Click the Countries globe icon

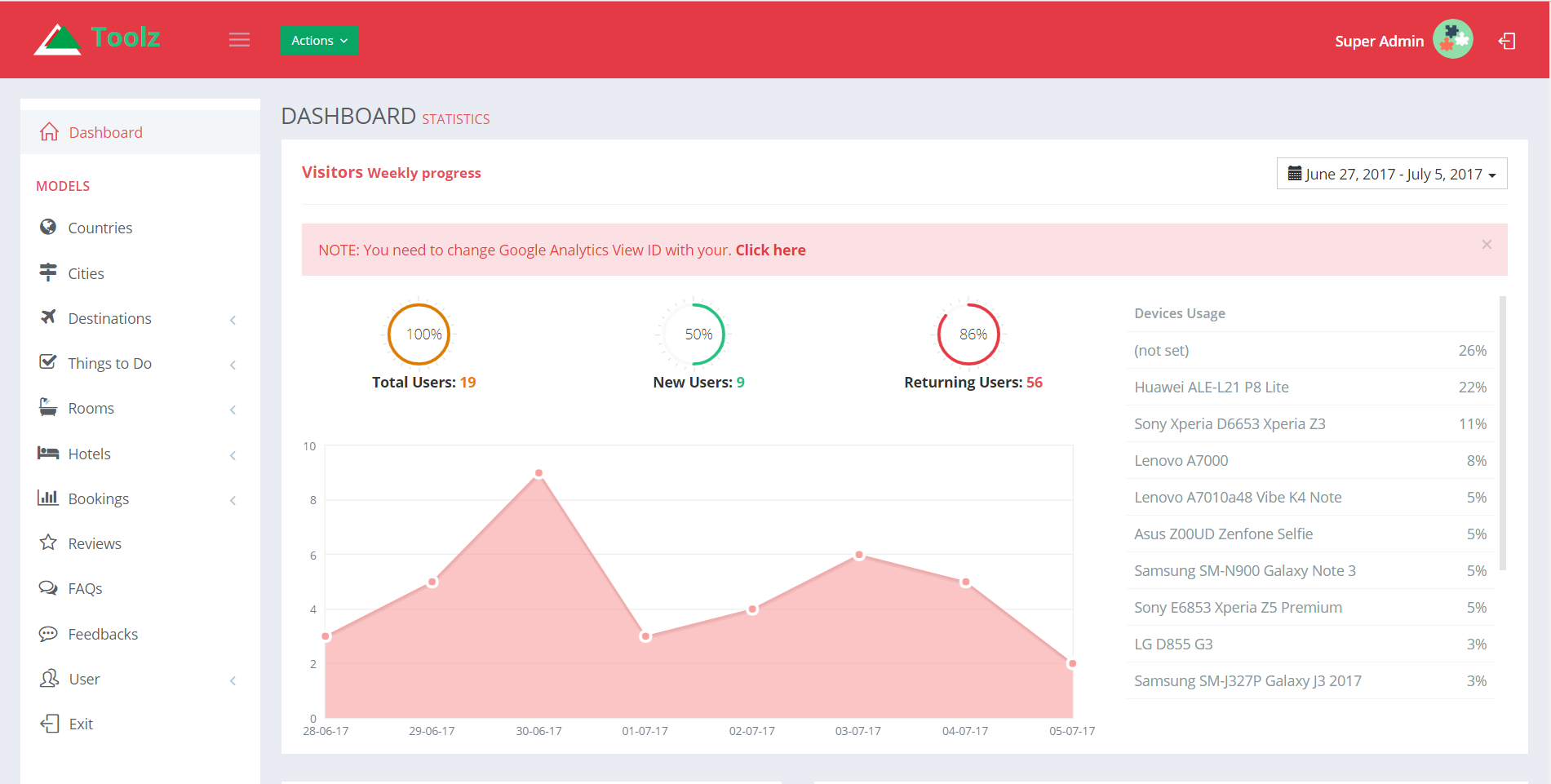pyautogui.click(x=48, y=227)
